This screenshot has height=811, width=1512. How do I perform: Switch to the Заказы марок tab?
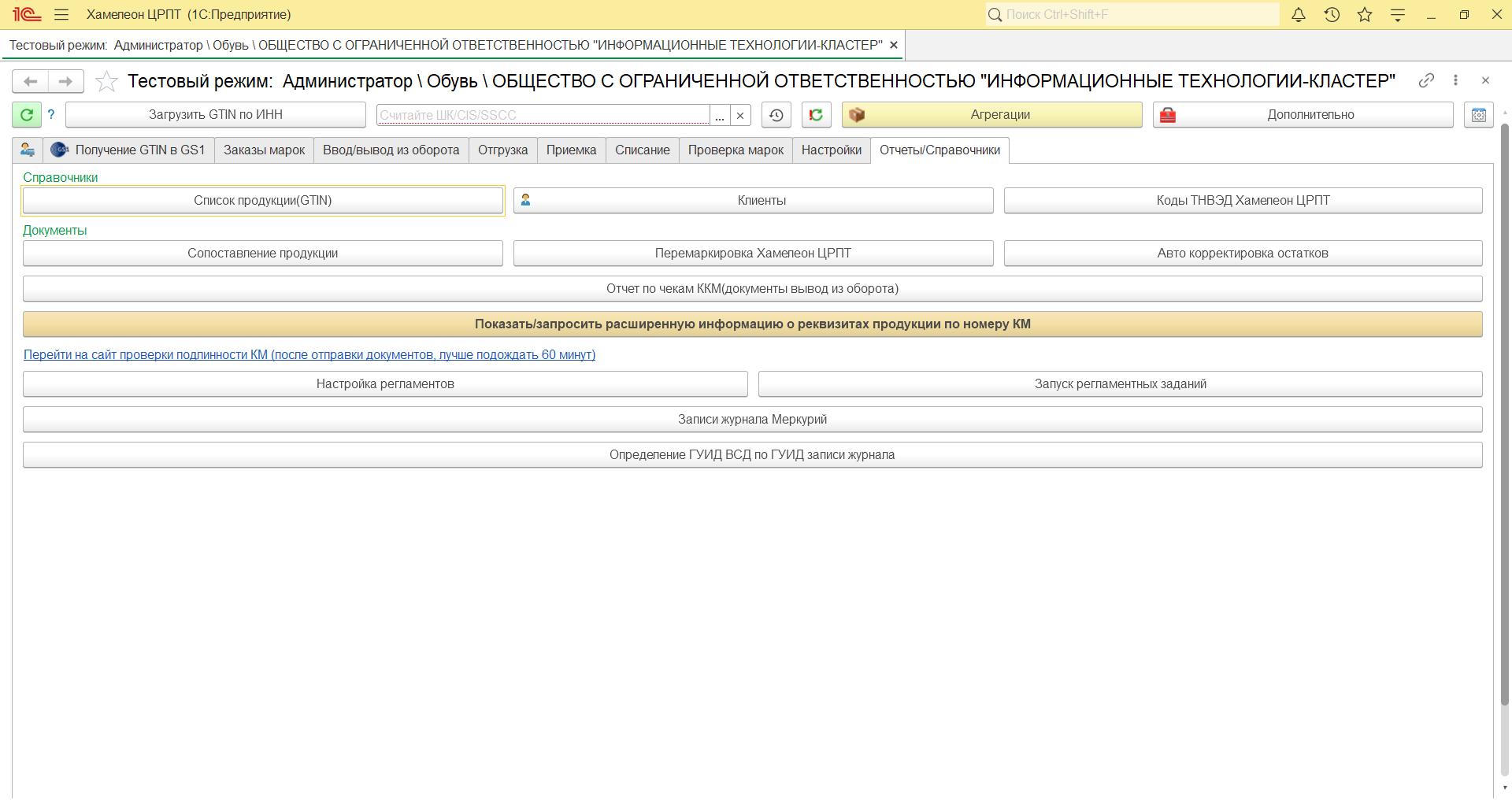[x=265, y=150]
